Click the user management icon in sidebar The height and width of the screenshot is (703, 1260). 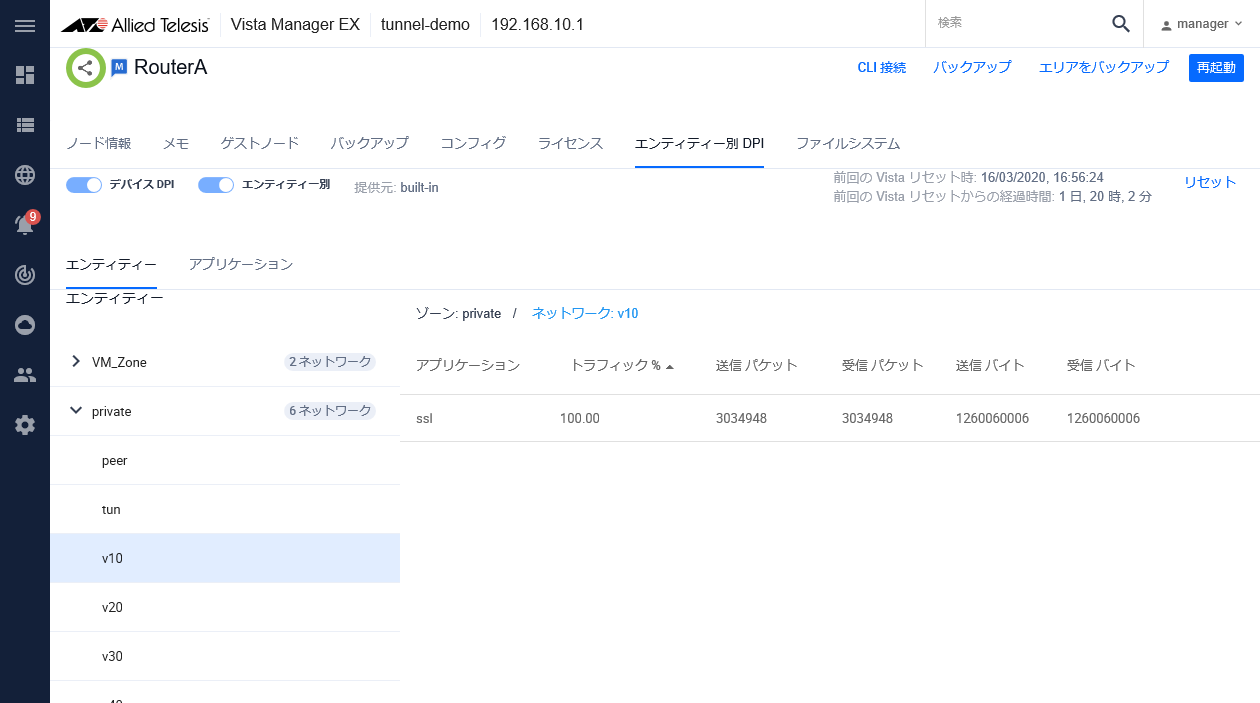(24, 374)
